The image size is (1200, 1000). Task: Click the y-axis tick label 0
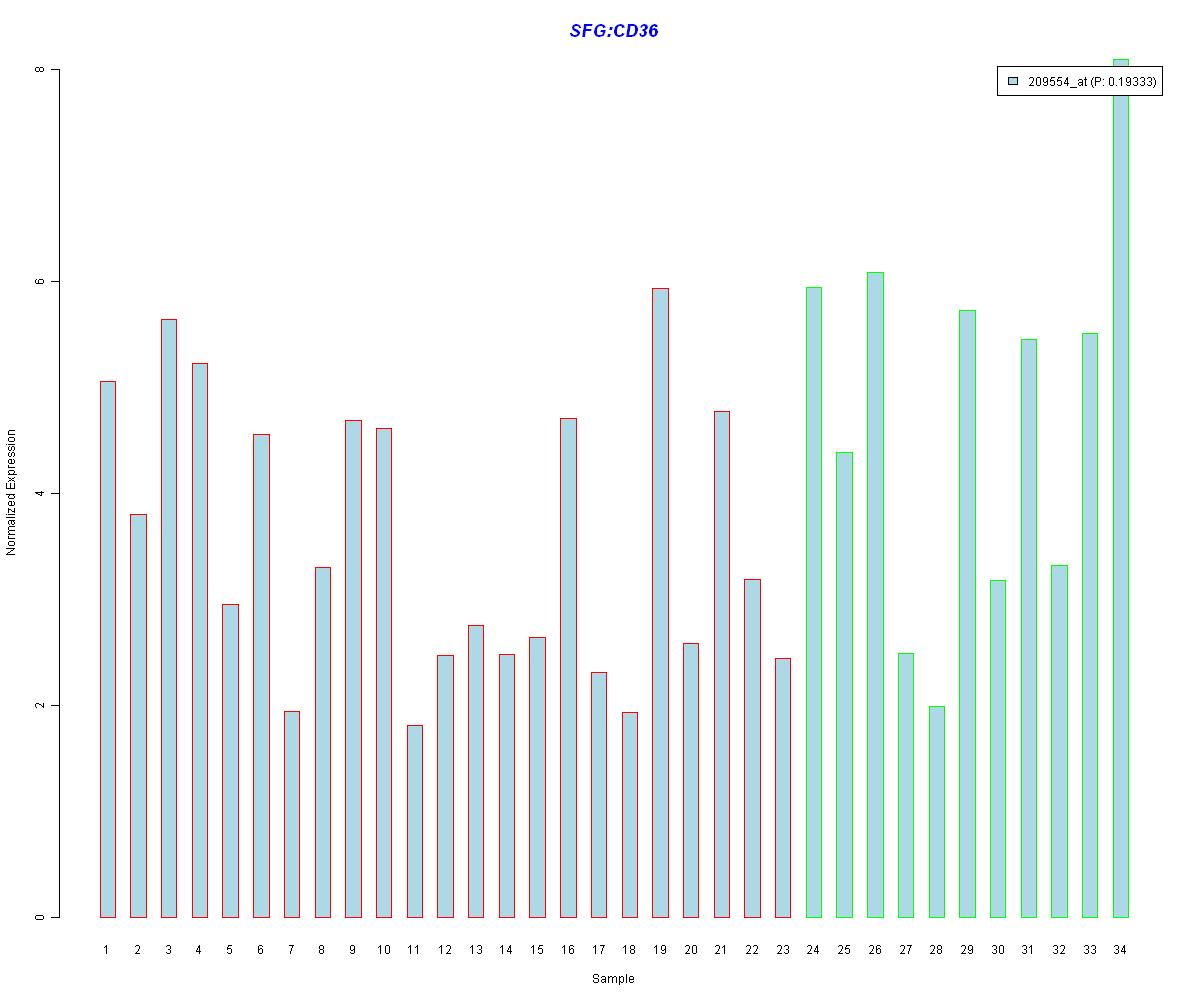40,917
